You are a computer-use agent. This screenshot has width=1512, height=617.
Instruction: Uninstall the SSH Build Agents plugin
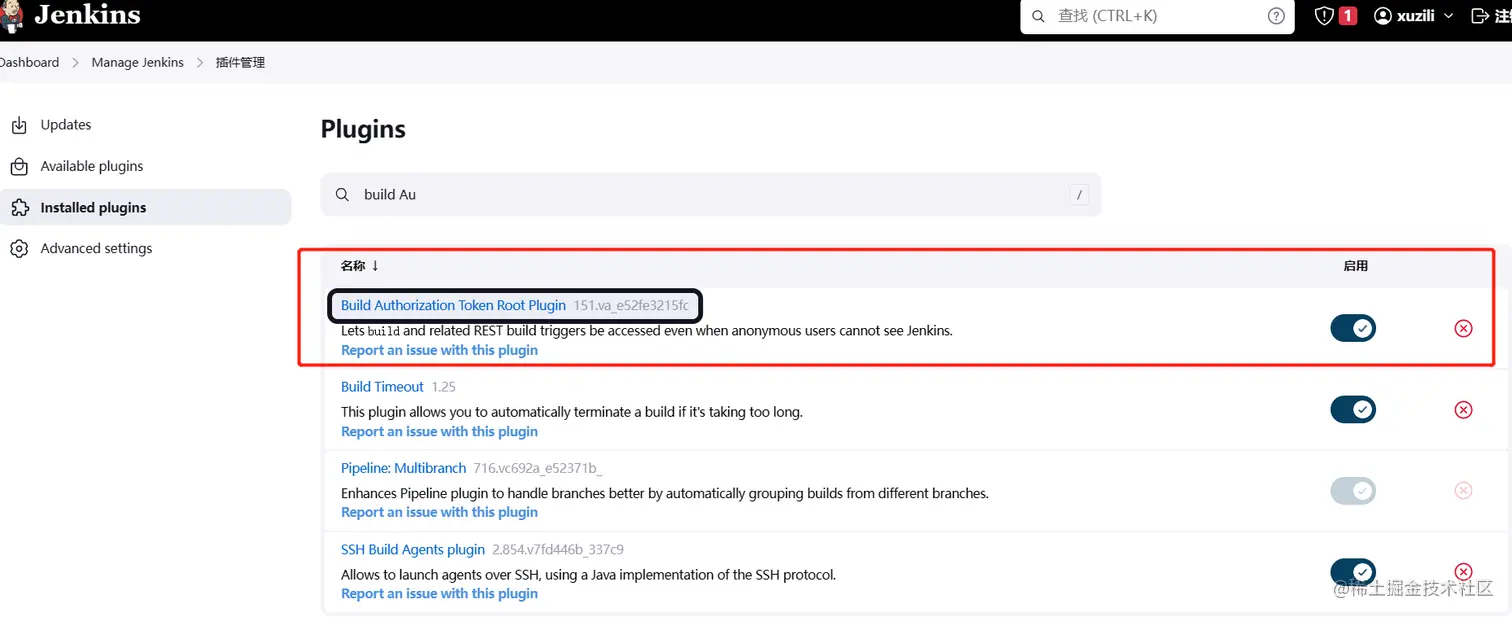coord(1463,572)
